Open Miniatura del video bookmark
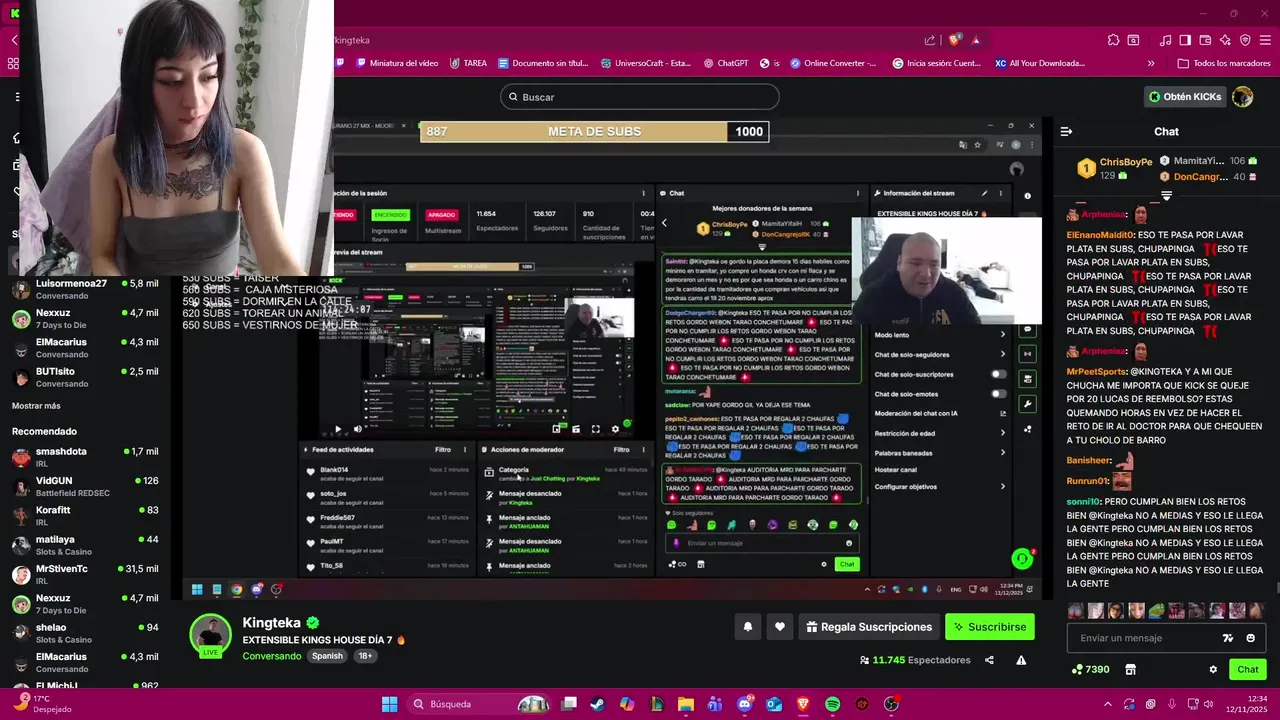The height and width of the screenshot is (720, 1280). 396,63
